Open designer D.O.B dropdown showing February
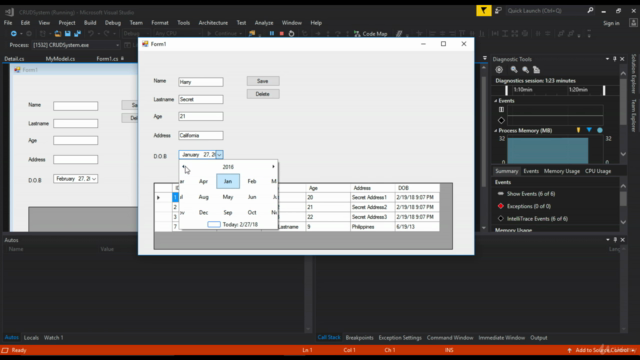640x360 pixels. pos(94,179)
